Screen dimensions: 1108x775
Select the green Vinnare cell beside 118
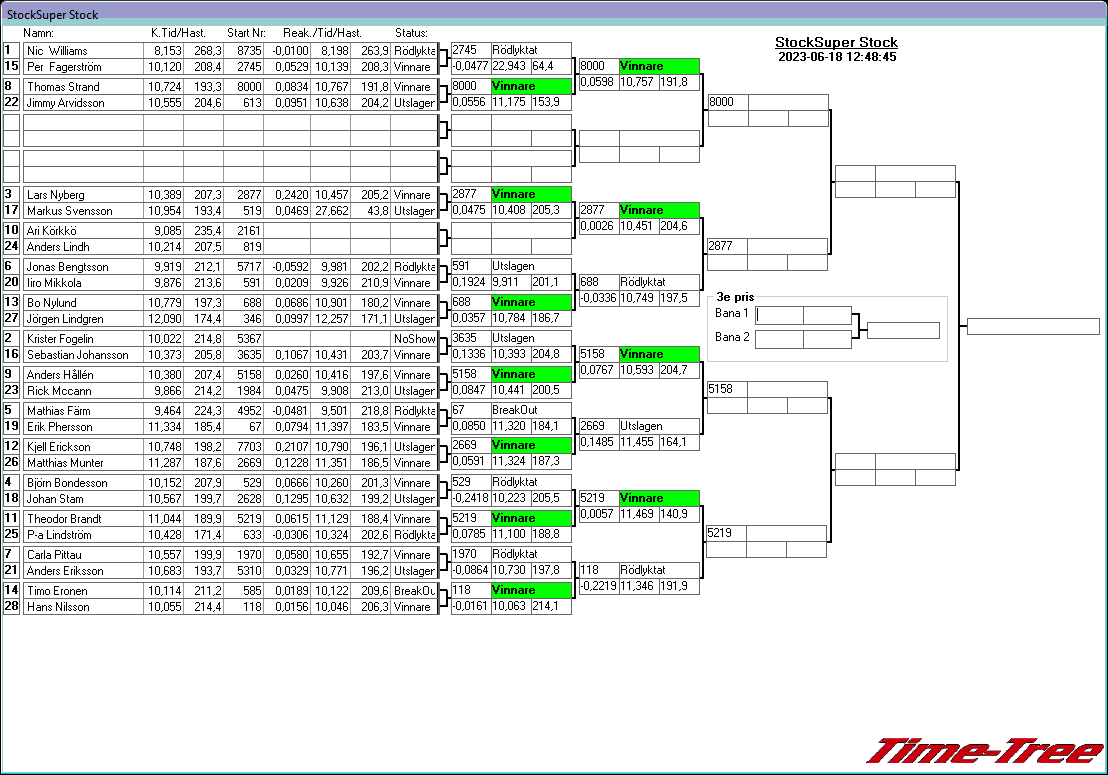(x=530, y=590)
